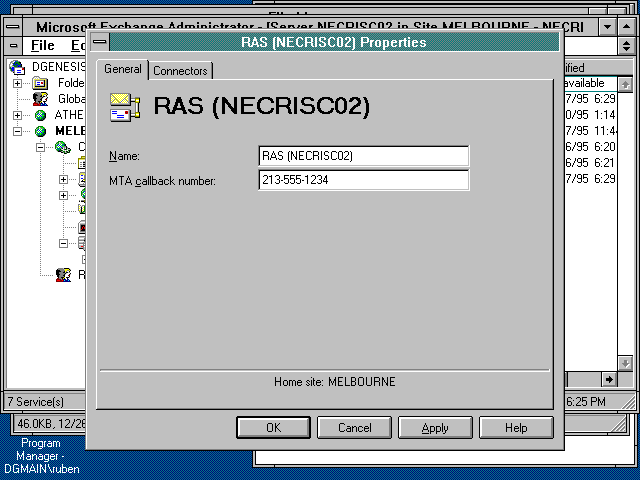Image resolution: width=640 pixels, height=480 pixels.
Task: Select the row dated '7/95 11:4'
Action: point(590,131)
